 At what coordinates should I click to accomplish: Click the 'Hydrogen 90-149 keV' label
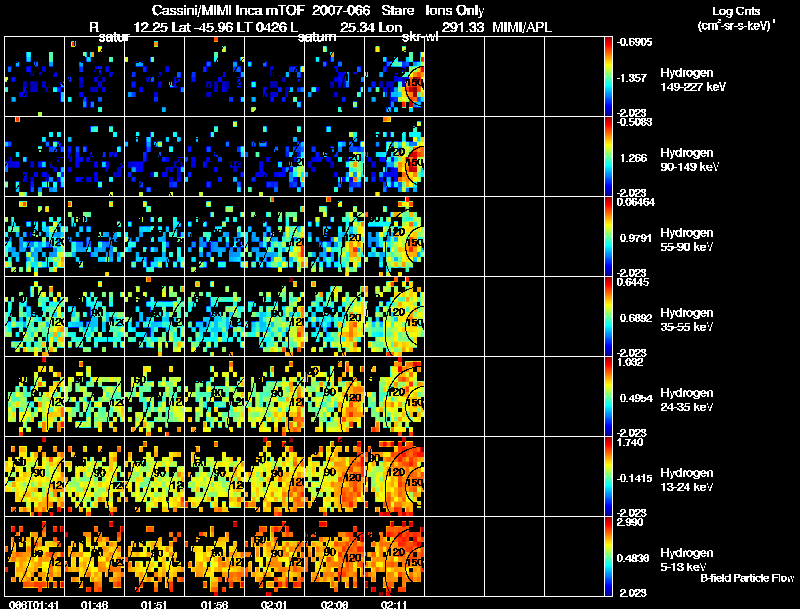click(689, 160)
